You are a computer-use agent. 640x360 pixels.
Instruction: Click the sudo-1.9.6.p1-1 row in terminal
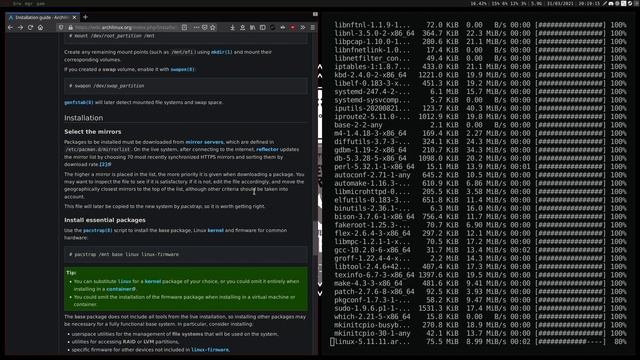[x=480, y=308]
